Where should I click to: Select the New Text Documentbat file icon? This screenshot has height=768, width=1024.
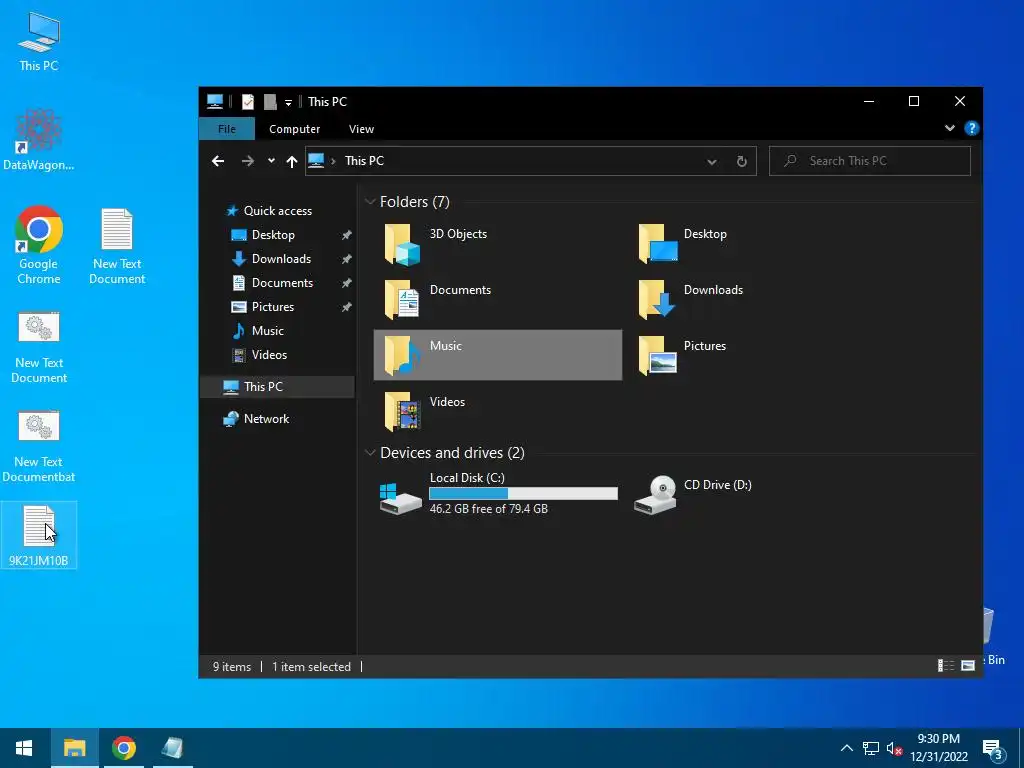(x=39, y=447)
